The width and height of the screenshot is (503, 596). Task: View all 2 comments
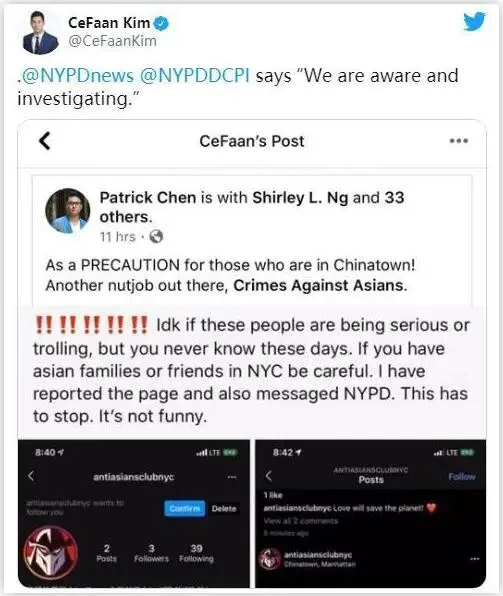pos(301,521)
